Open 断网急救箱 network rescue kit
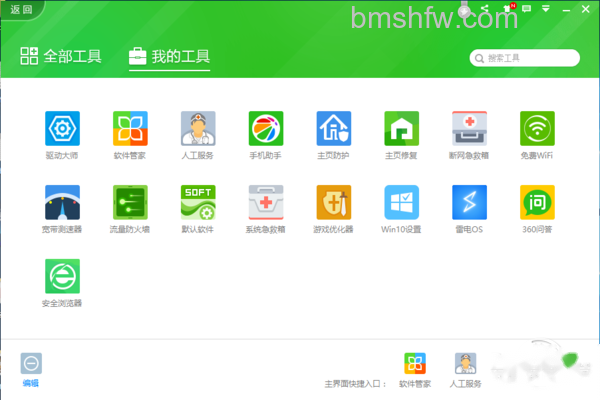Image resolution: width=600 pixels, height=400 pixels. coord(470,129)
